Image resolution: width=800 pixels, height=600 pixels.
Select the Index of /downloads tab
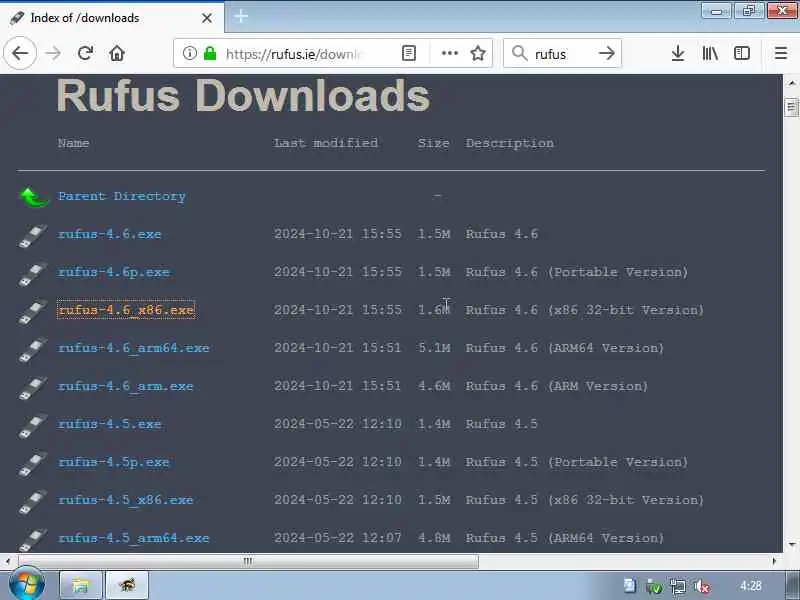tap(112, 18)
